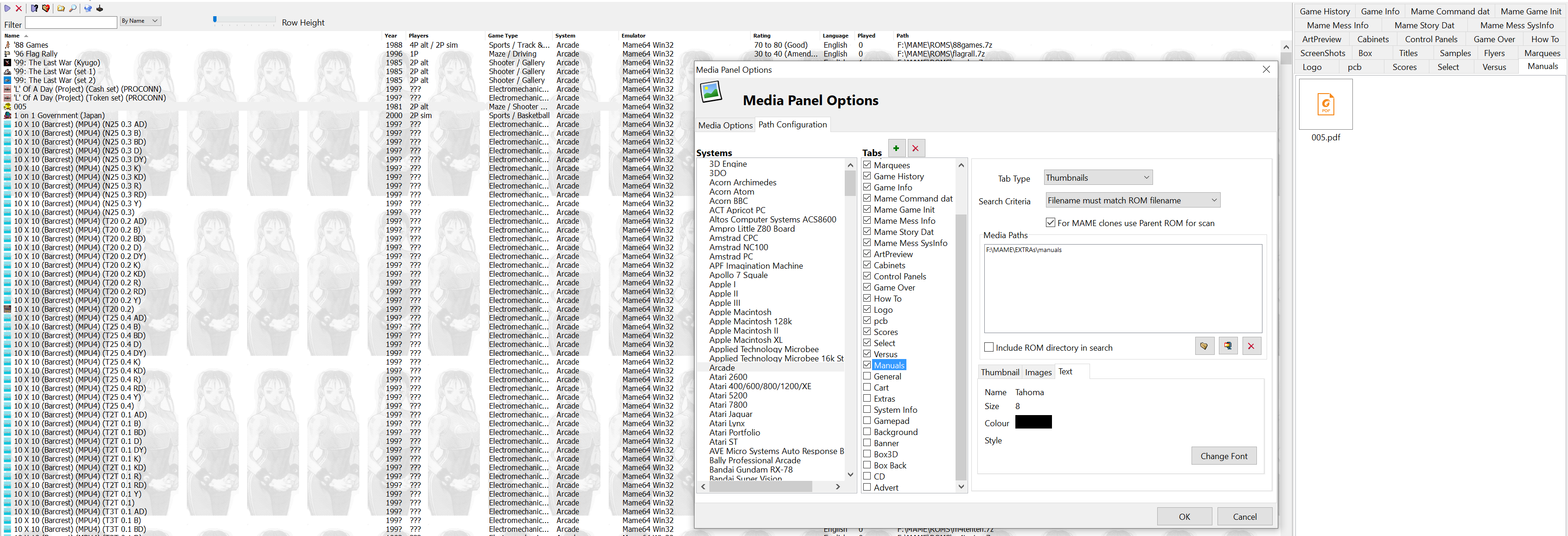The height and width of the screenshot is (536, 1568).
Task: Click the open yellow folder toolbar icon
Action: click(61, 8)
